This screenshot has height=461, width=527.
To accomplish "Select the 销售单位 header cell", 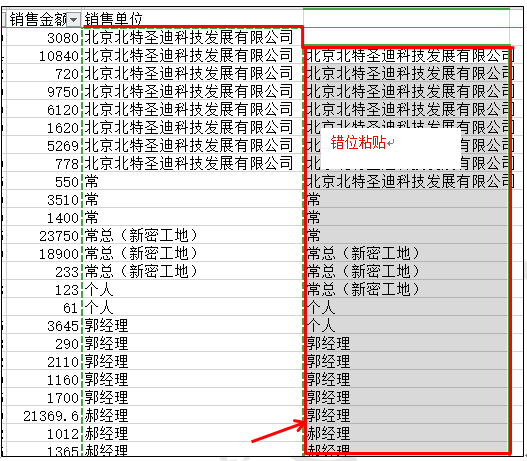I will click(193, 19).
